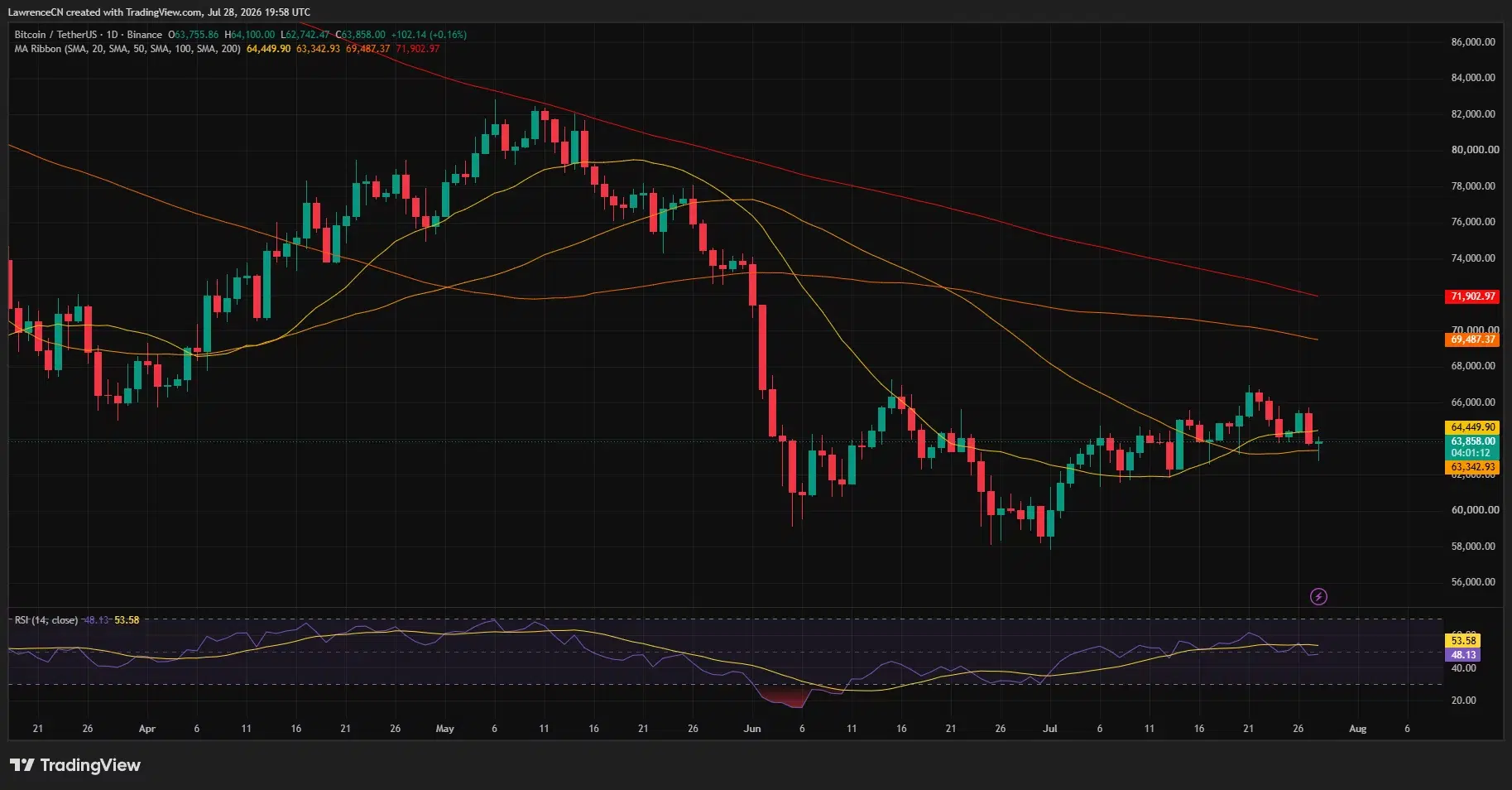Click the Jul label on time axis
The width and height of the screenshot is (1512, 790).
tap(1049, 730)
